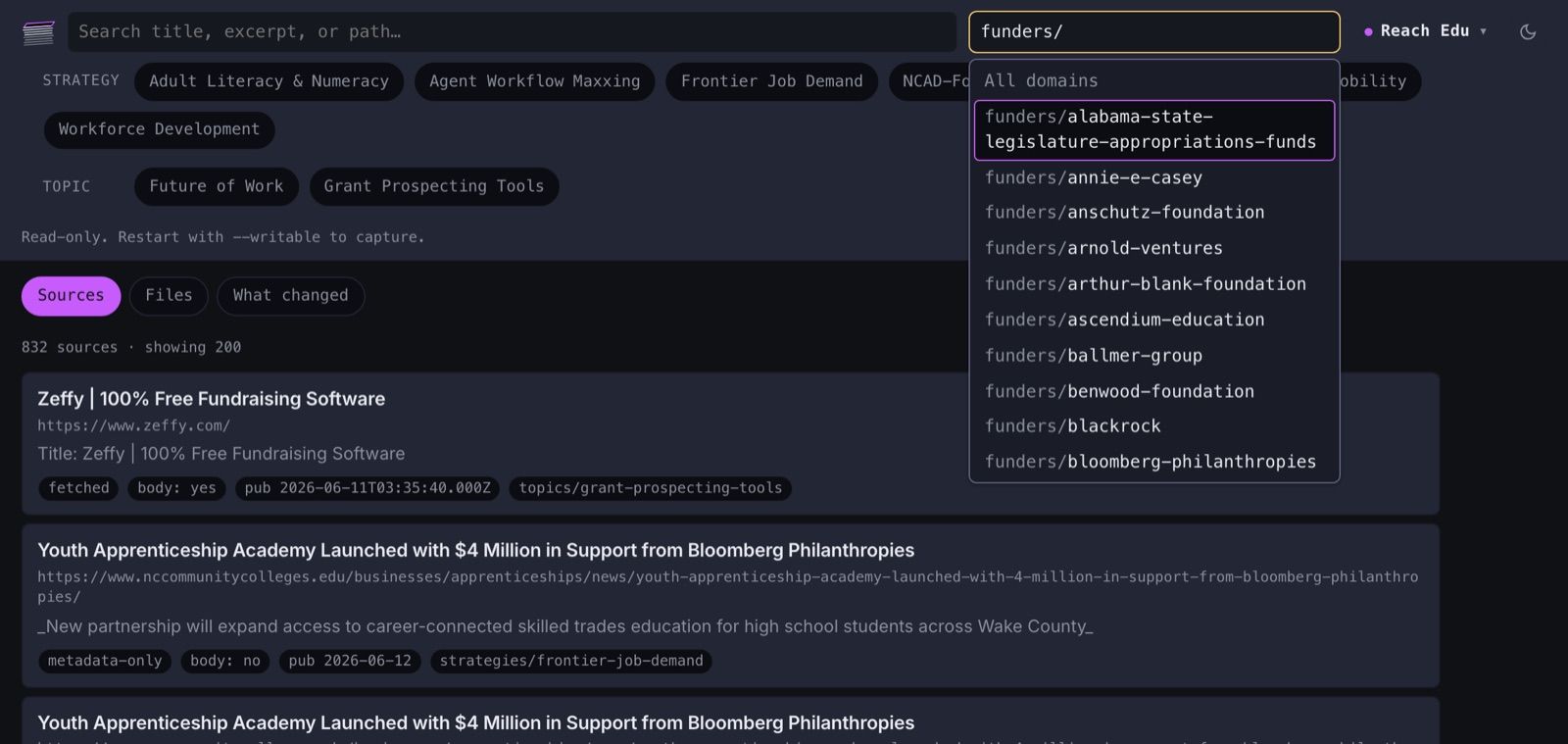The width and height of the screenshot is (1568, 744).
Task: Filter by Adult Literacy & Numeracy strategy
Action: click(x=269, y=81)
